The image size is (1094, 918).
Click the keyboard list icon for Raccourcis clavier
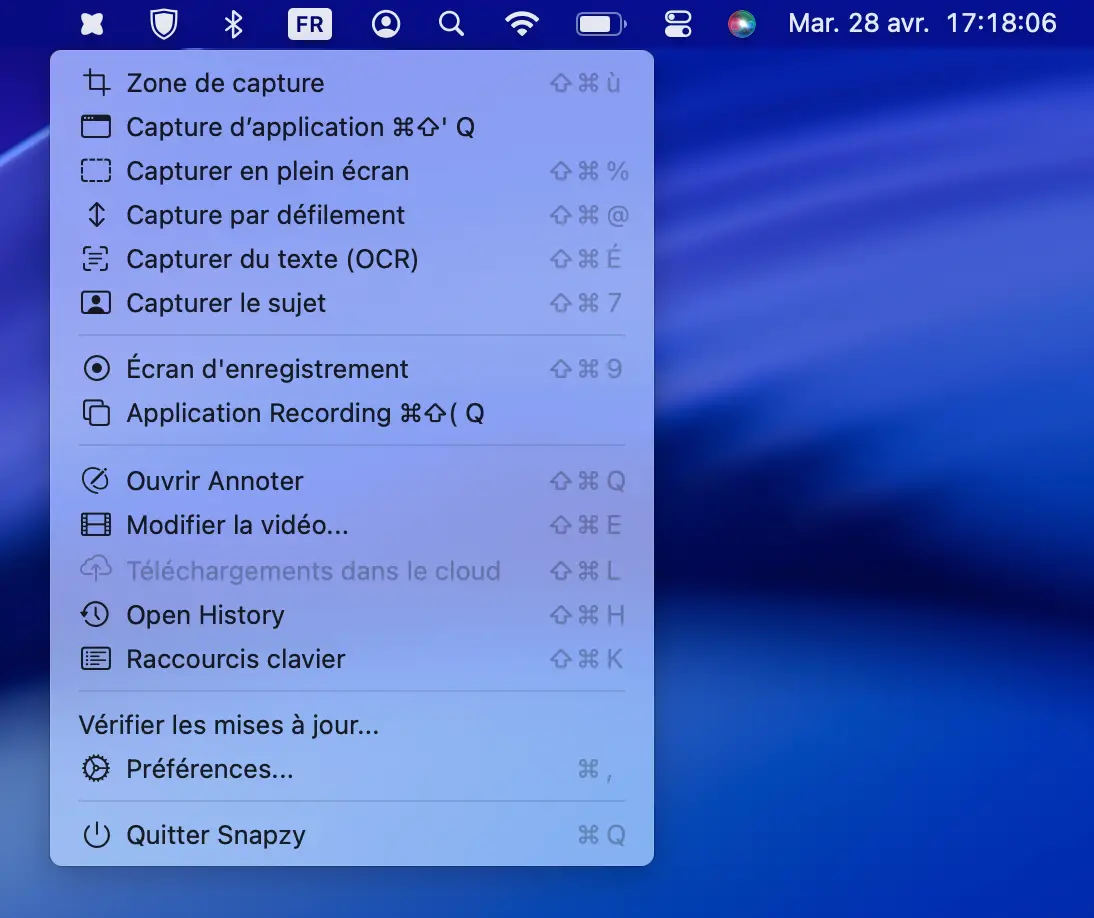coord(96,659)
